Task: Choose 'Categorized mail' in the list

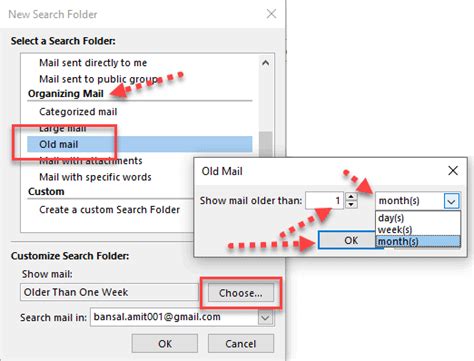Action: pyautogui.click(x=78, y=112)
